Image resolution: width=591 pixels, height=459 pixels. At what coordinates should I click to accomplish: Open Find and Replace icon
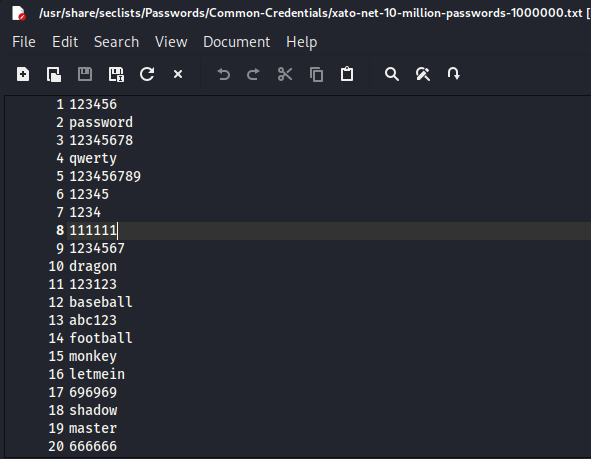[x=423, y=74]
